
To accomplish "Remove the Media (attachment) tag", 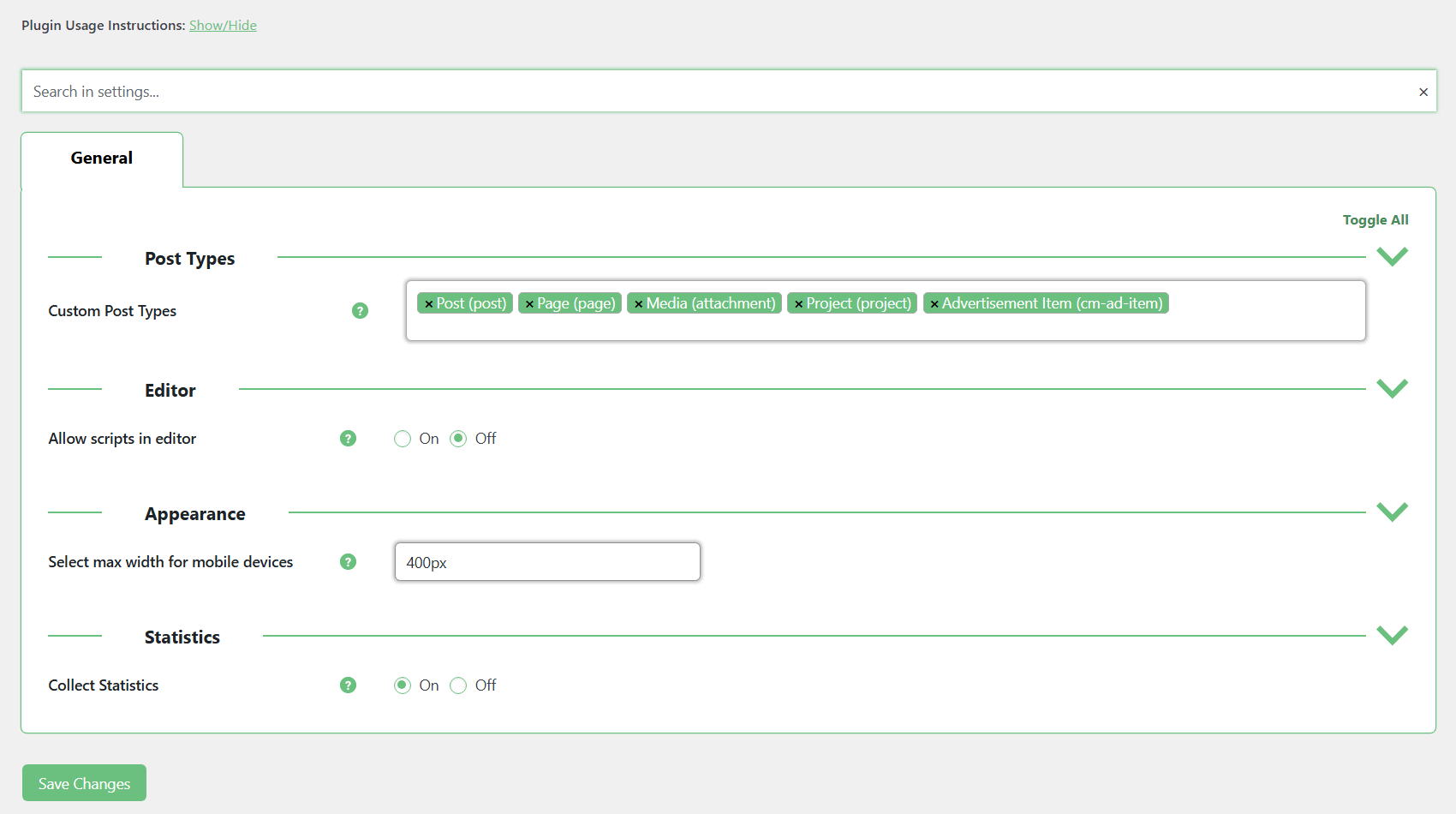I will pos(638,304).
